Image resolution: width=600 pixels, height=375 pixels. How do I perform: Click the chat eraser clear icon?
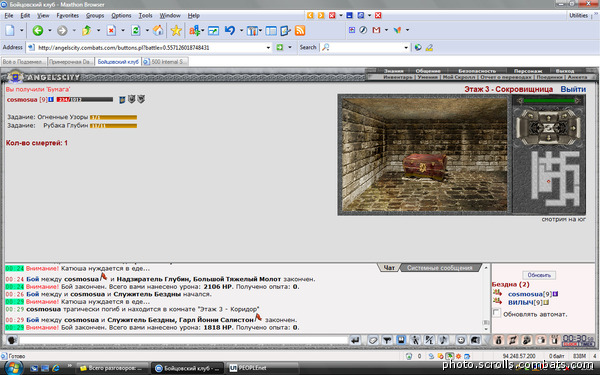(373, 340)
